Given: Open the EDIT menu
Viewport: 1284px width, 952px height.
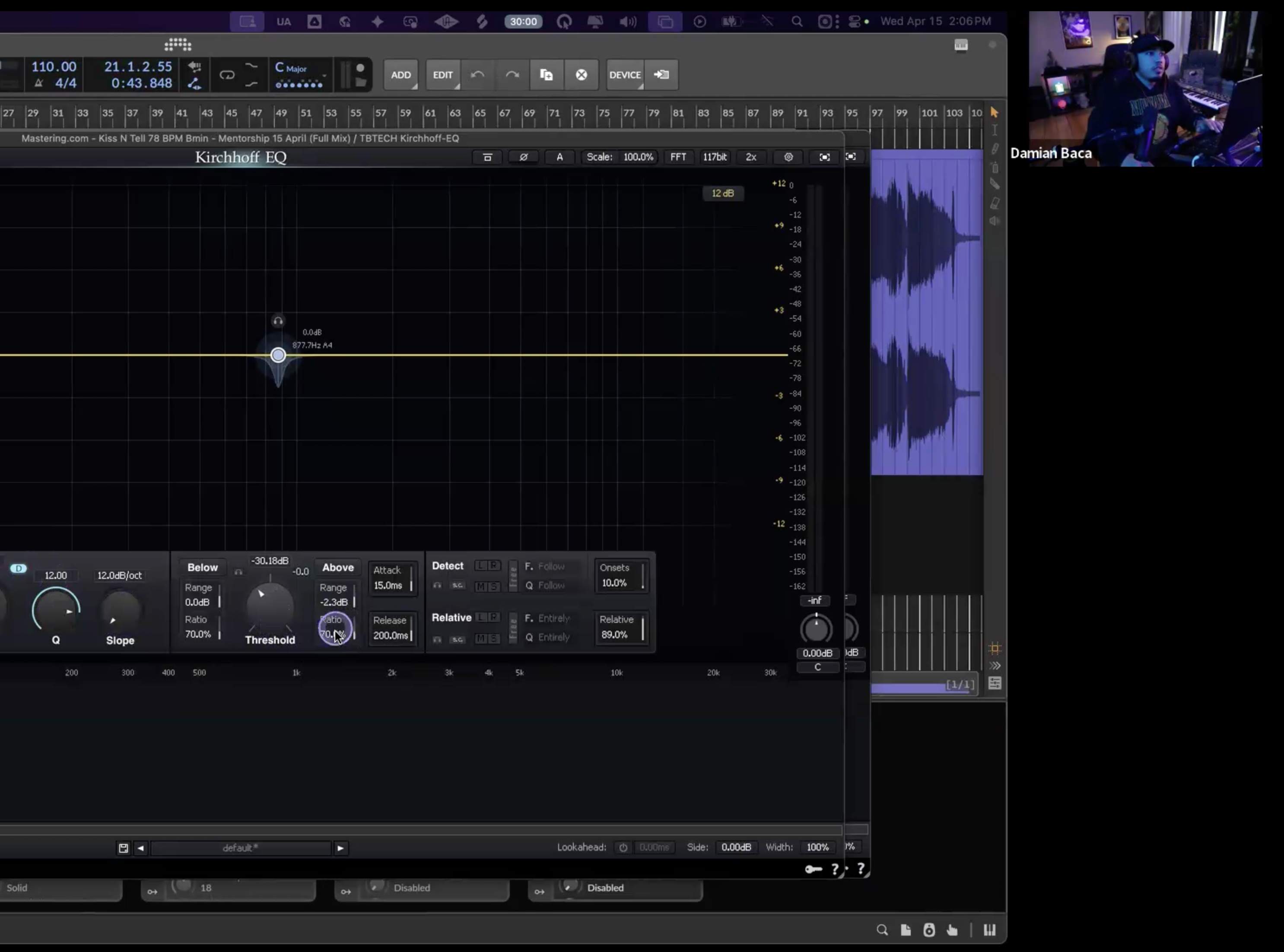Looking at the screenshot, I should click(x=442, y=75).
